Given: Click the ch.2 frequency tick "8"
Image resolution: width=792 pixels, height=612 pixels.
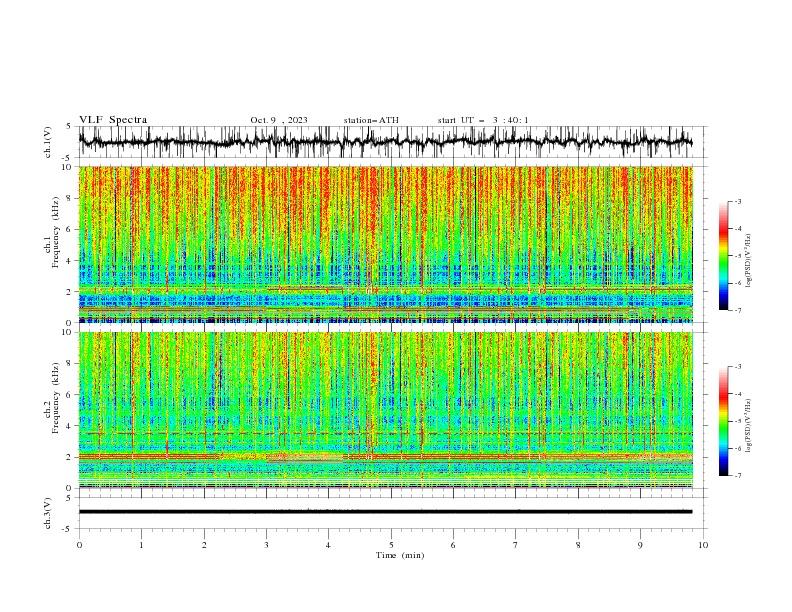Looking at the screenshot, I should pos(70,363).
